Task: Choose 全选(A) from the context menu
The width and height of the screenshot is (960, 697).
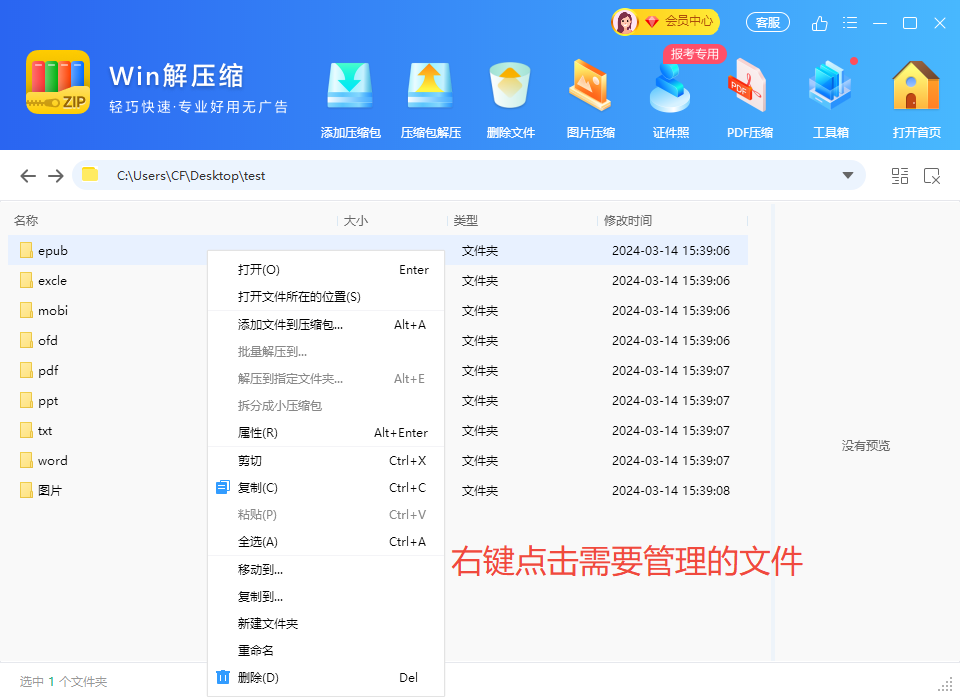Action: click(326, 541)
